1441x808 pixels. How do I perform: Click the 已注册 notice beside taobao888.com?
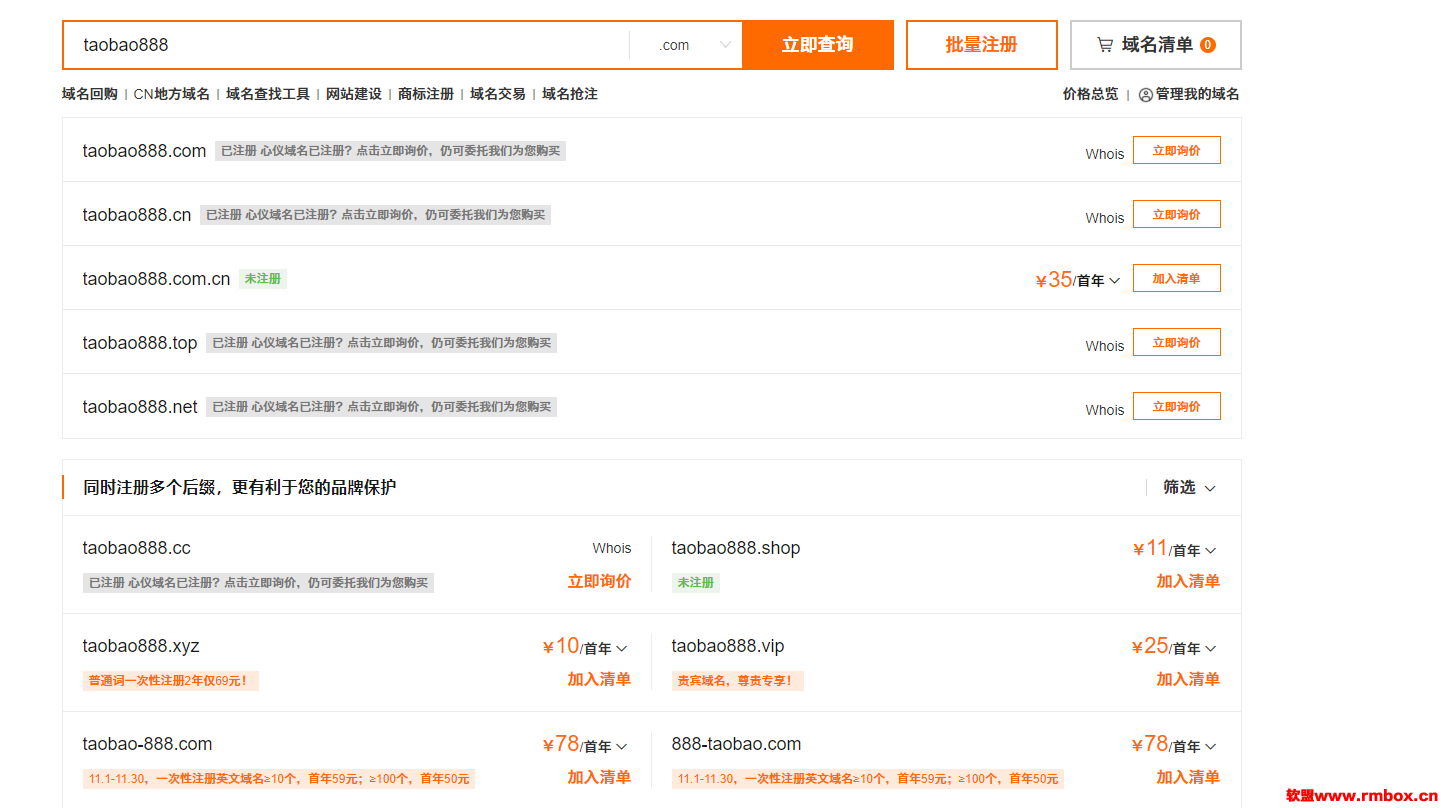click(390, 151)
